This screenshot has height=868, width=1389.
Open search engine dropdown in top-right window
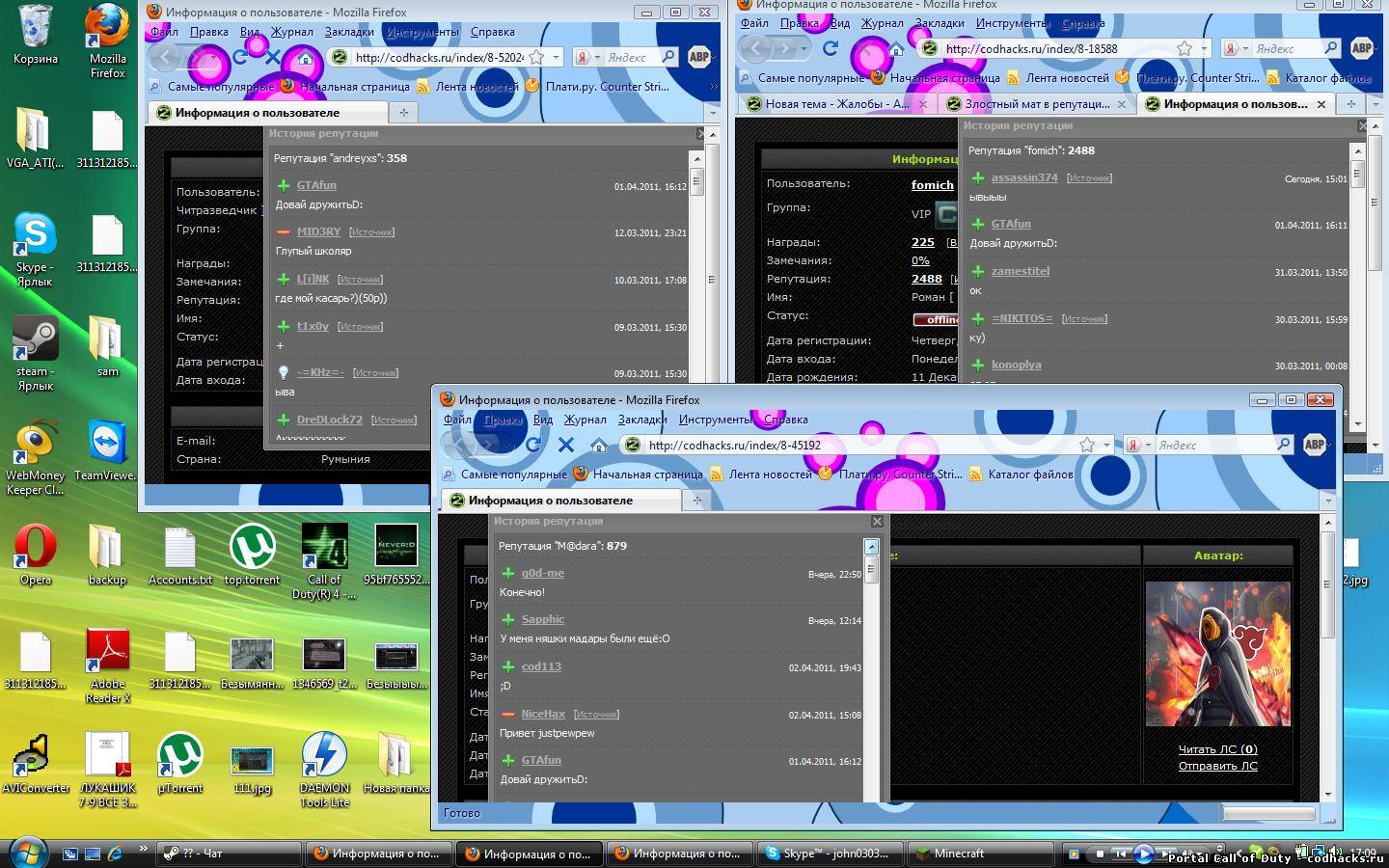point(1234,48)
